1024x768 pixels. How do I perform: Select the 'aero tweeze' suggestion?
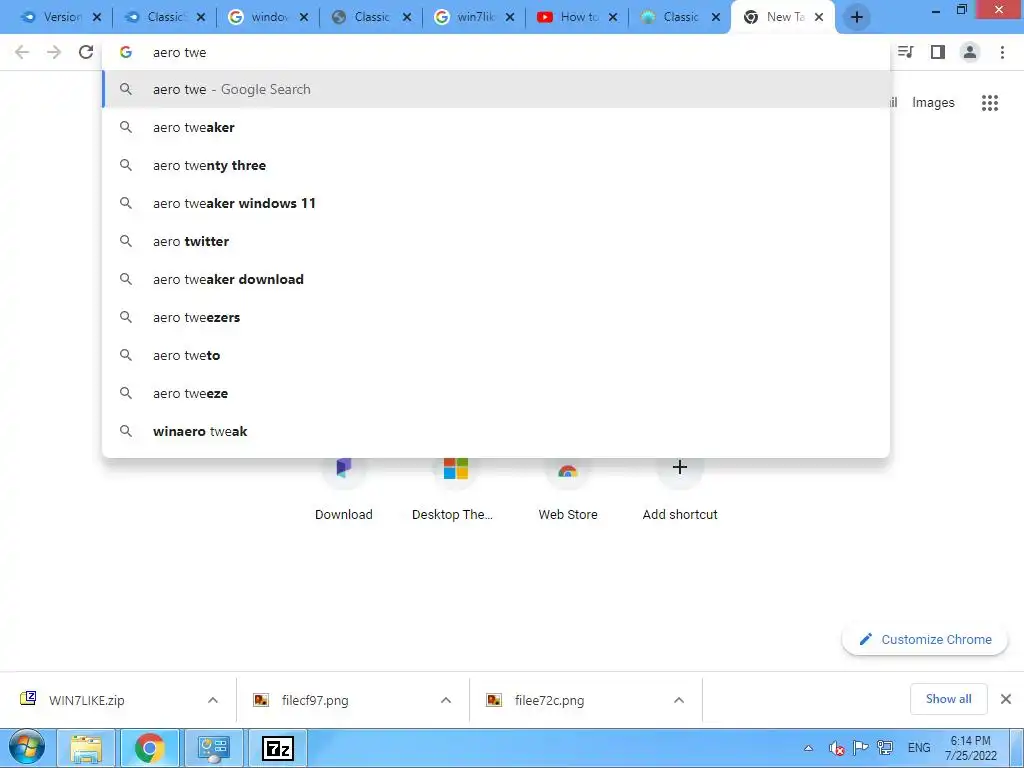pos(496,393)
